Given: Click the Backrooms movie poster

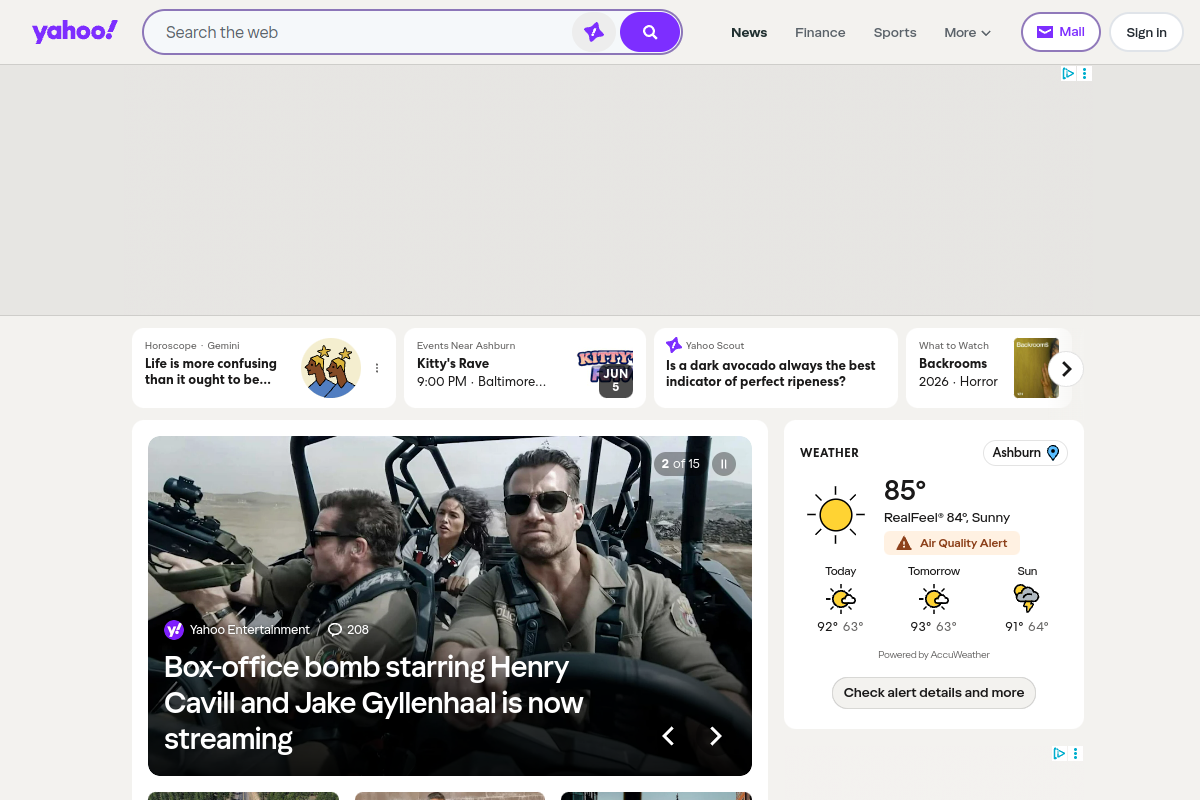Looking at the screenshot, I should point(1036,368).
